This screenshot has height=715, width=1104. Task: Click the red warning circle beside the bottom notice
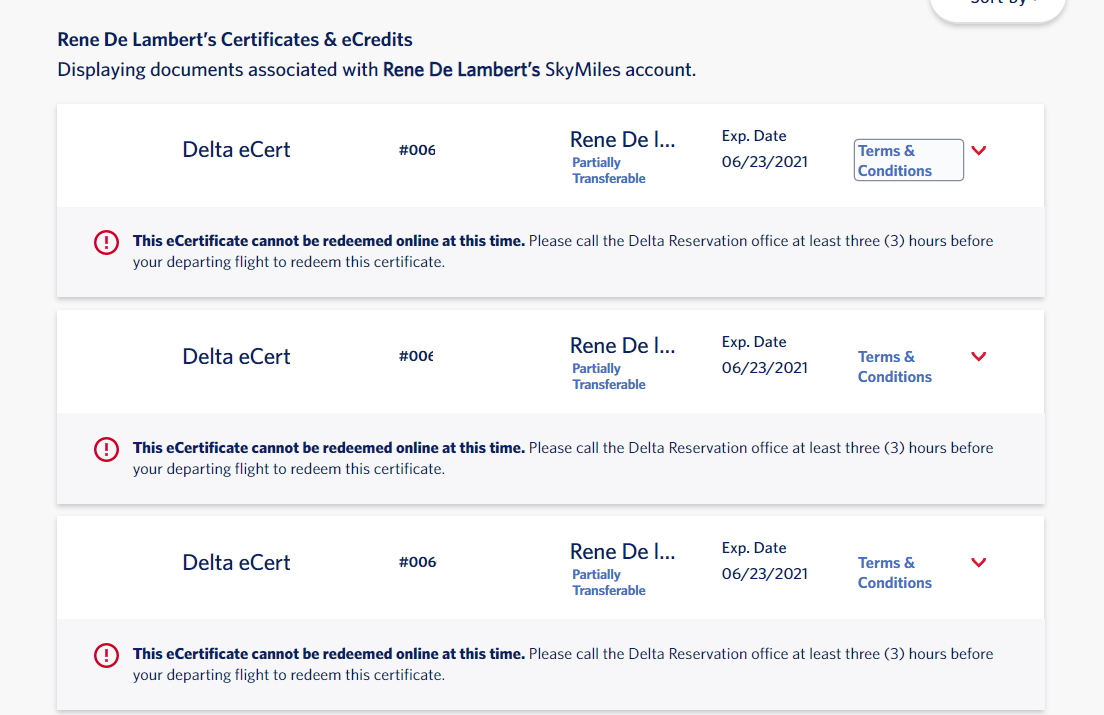[106, 655]
